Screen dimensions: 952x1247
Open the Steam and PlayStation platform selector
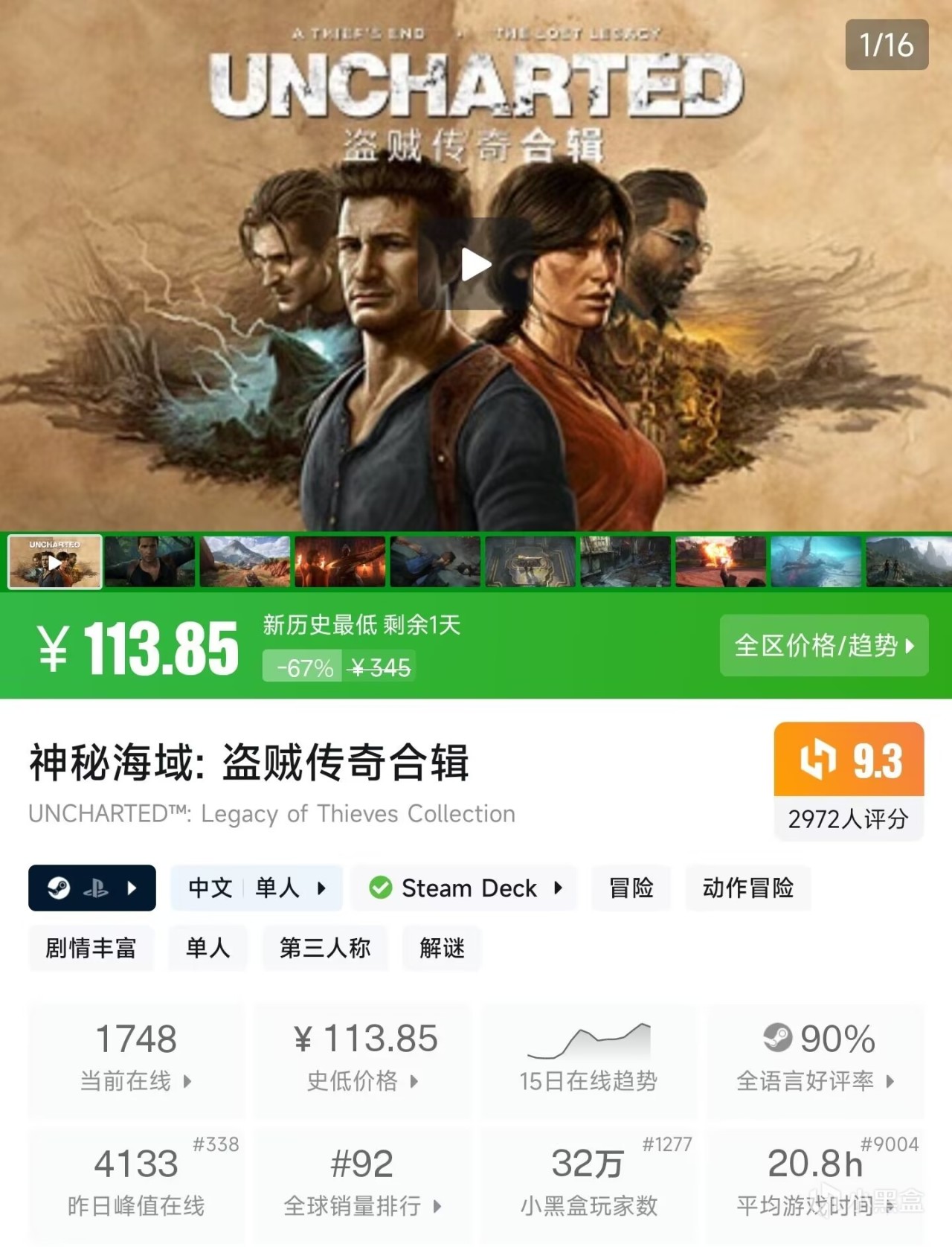(92, 888)
